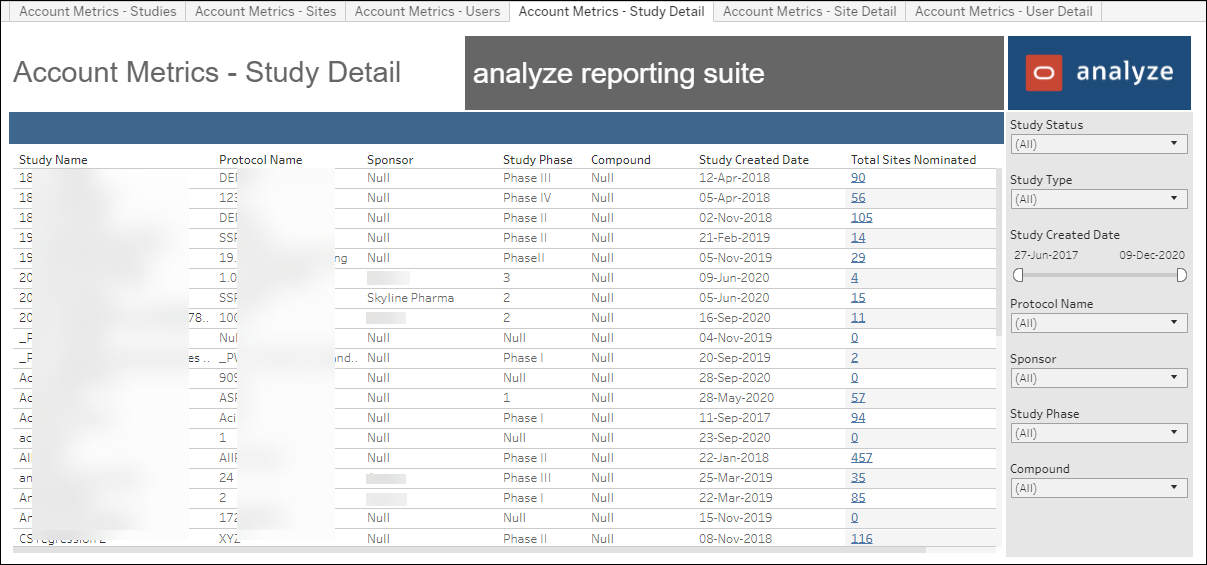
Task: Open the 85 total sites link
Action: click(x=858, y=498)
